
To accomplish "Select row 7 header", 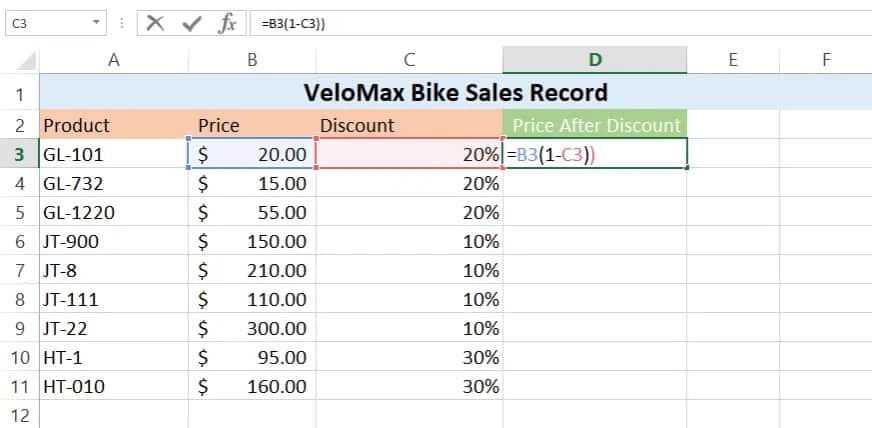I will 19,270.
